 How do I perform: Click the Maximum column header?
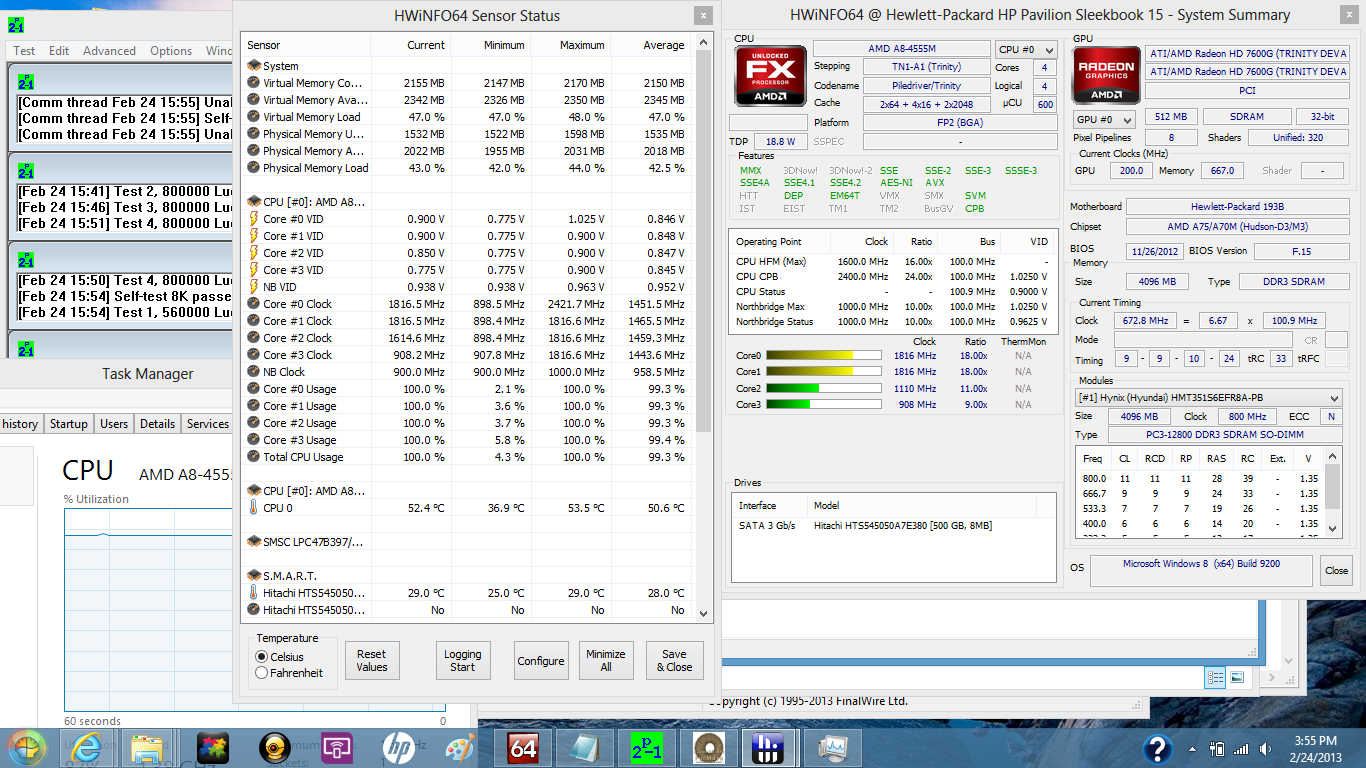coord(571,45)
